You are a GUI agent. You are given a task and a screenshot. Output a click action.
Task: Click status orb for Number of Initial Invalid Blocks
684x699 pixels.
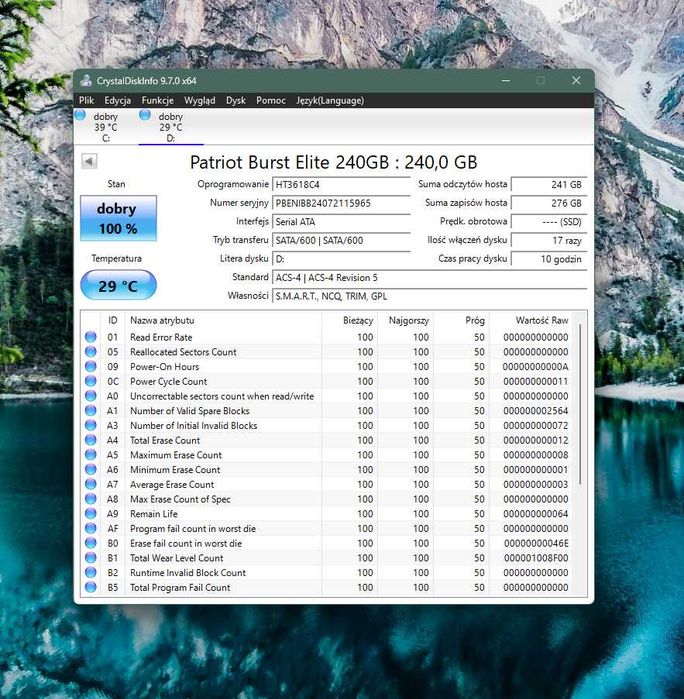[91, 425]
